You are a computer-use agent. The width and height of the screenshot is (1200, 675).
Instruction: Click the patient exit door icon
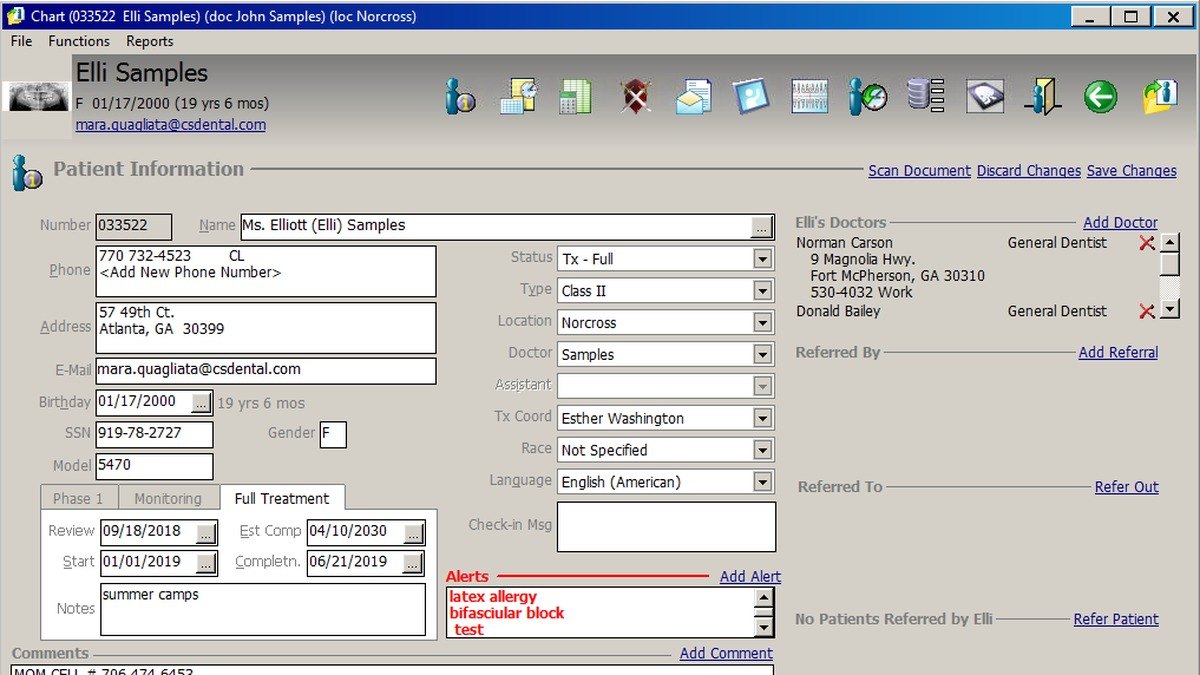(1043, 97)
